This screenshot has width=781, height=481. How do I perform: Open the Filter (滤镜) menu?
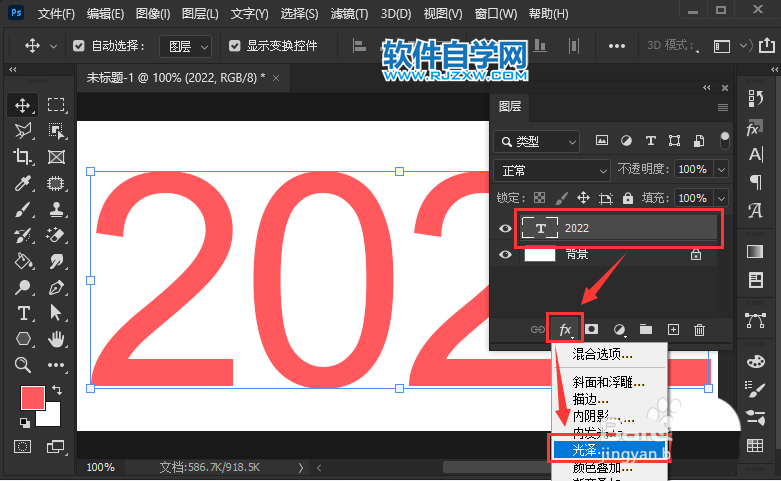[348, 14]
